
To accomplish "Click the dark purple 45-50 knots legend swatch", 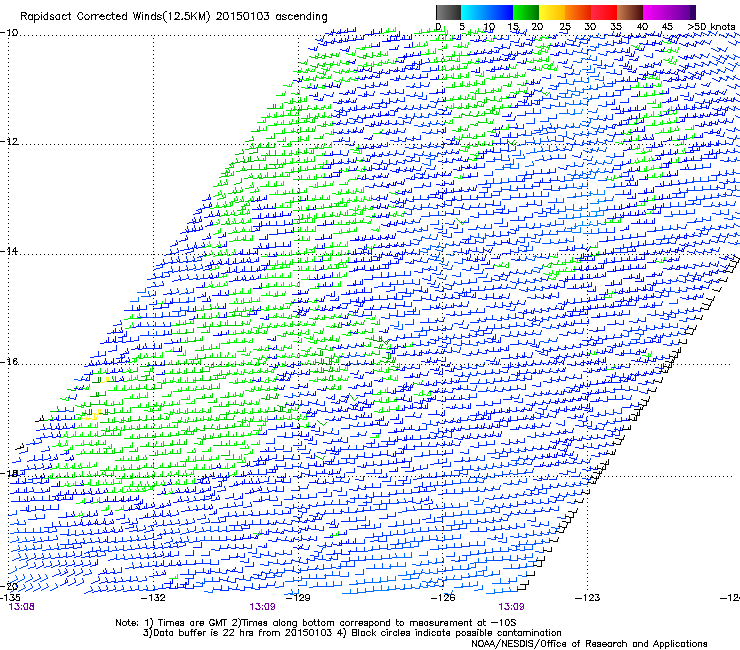I will pyautogui.click(x=682, y=12).
